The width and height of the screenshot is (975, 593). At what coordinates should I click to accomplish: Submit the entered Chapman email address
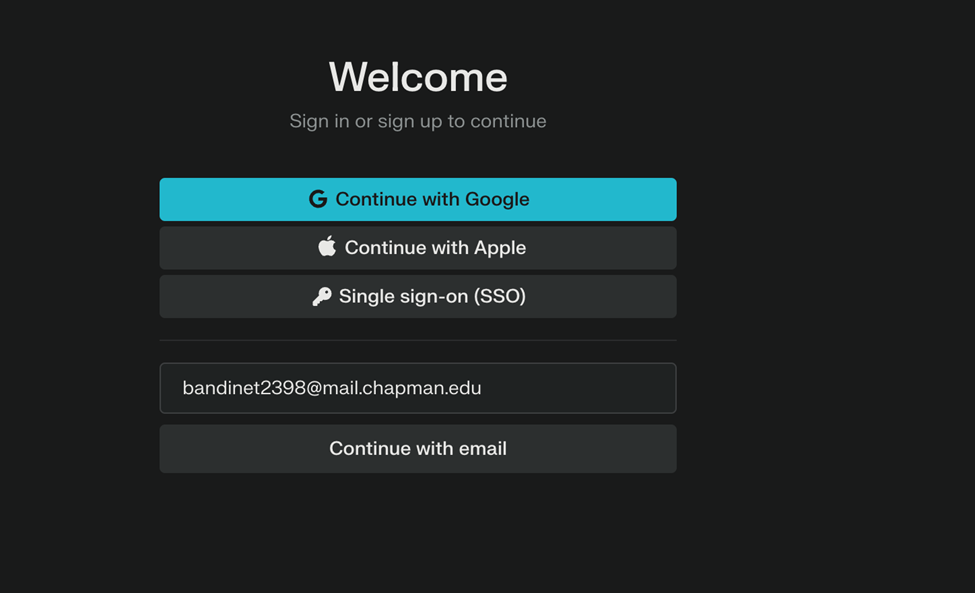418,449
